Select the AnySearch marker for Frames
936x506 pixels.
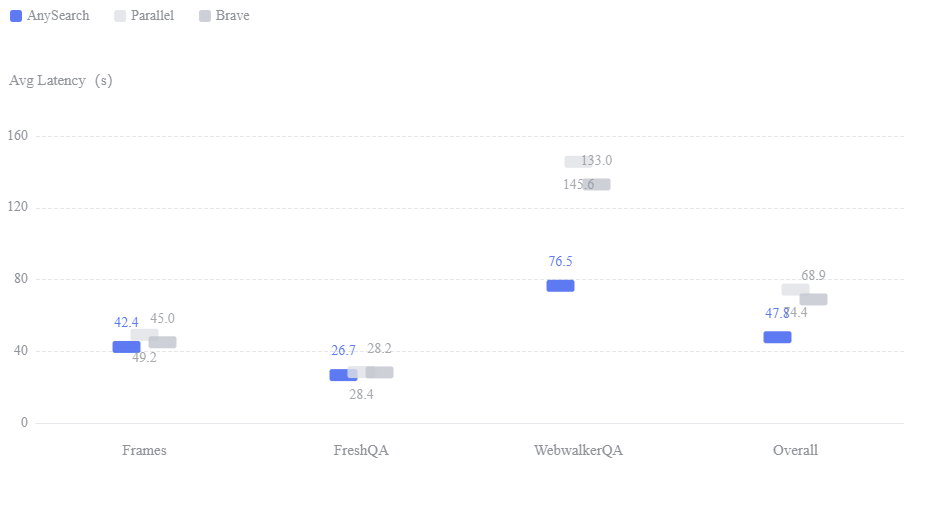point(127,347)
